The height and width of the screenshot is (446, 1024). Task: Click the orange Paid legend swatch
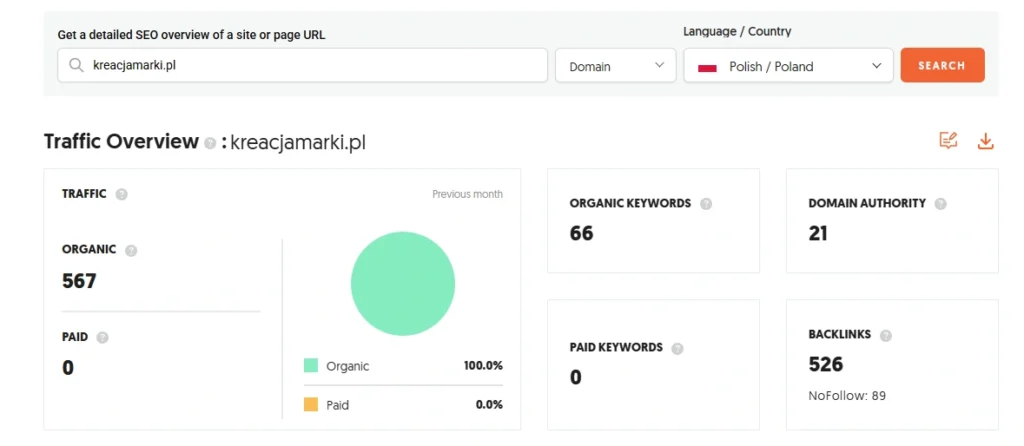[311, 405]
